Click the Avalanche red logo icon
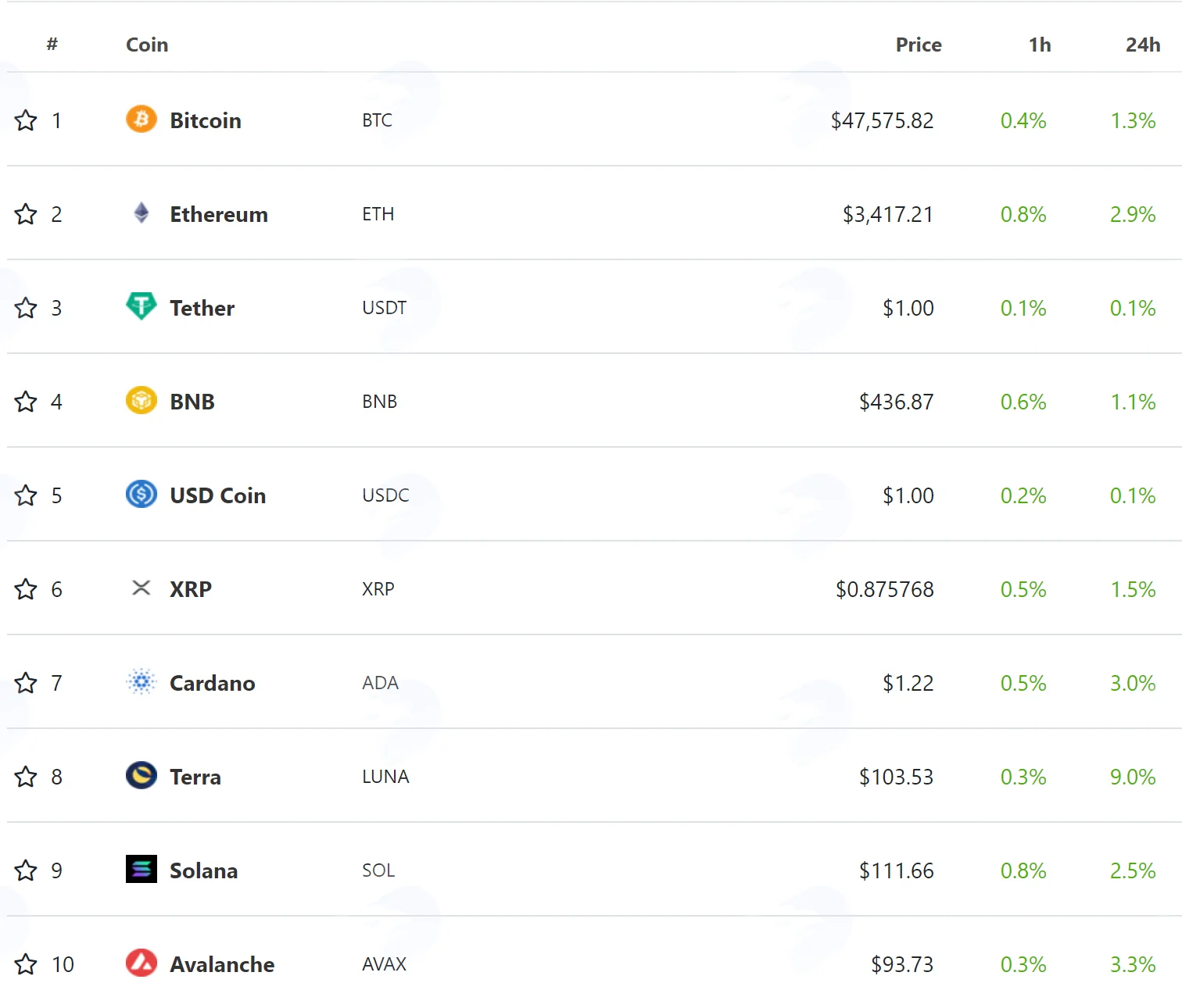Image resolution: width=1182 pixels, height=1008 pixels. tap(141, 963)
